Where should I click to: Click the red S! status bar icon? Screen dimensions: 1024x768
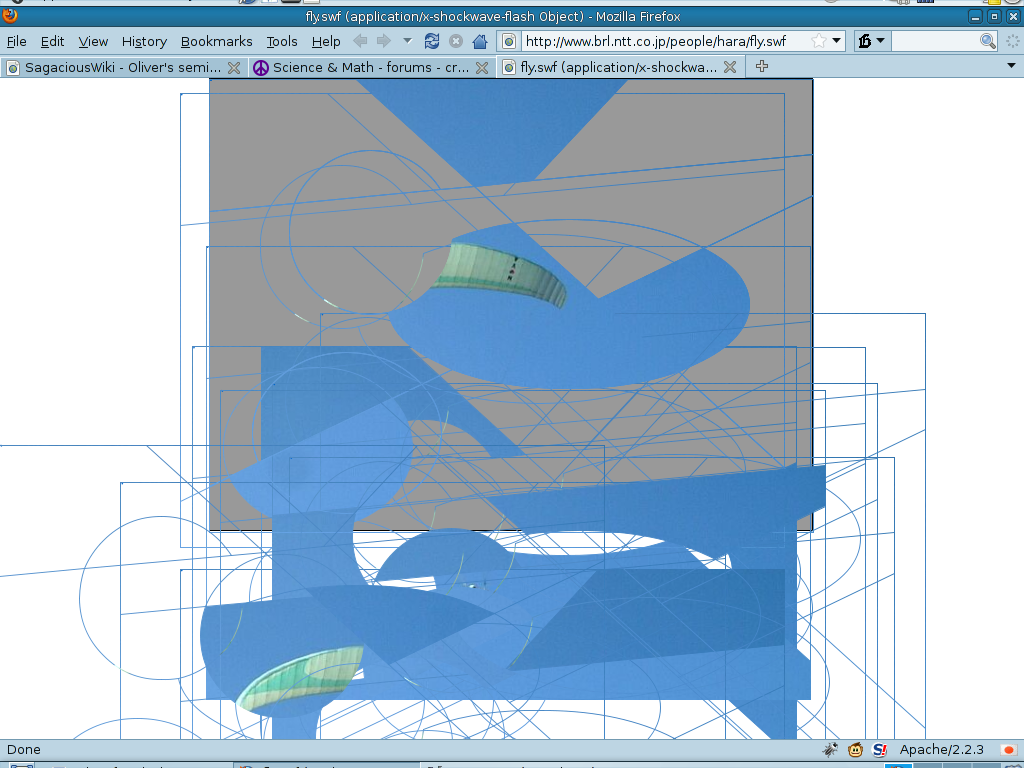pos(880,749)
